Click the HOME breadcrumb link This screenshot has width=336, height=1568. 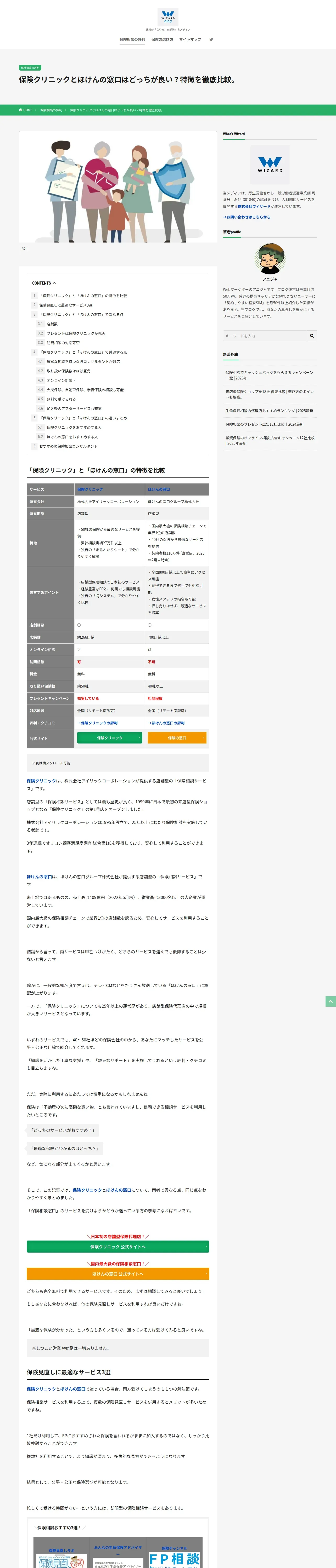coord(26,110)
